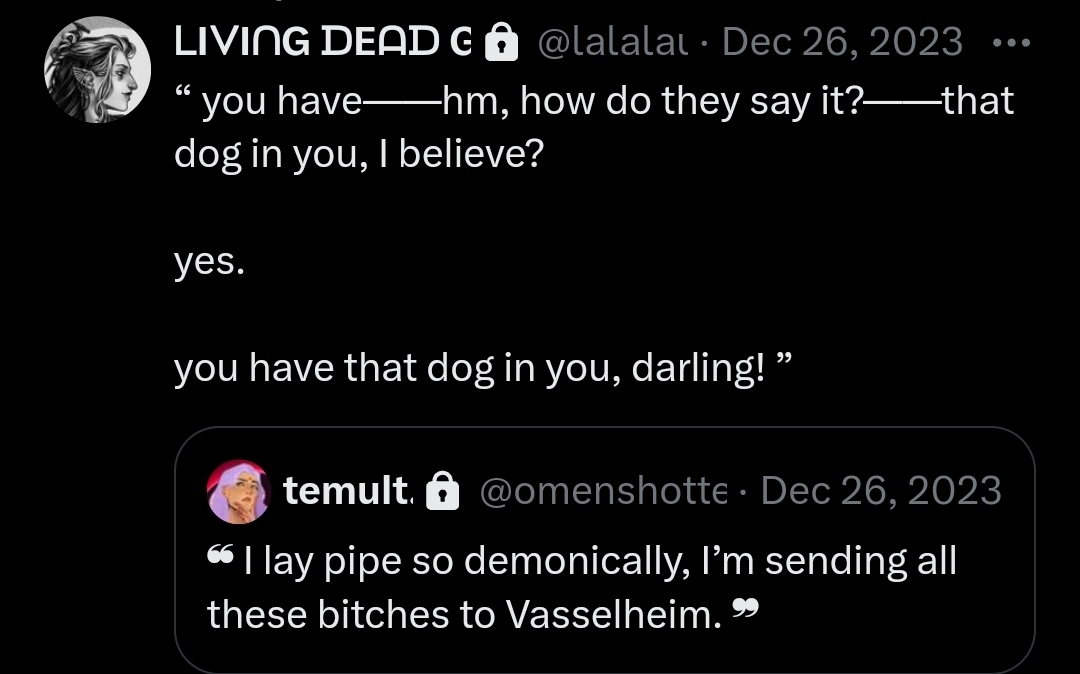This screenshot has width=1080, height=674.
Task: Open LIVING DEAD G's profile avatar
Action: pos(97,70)
